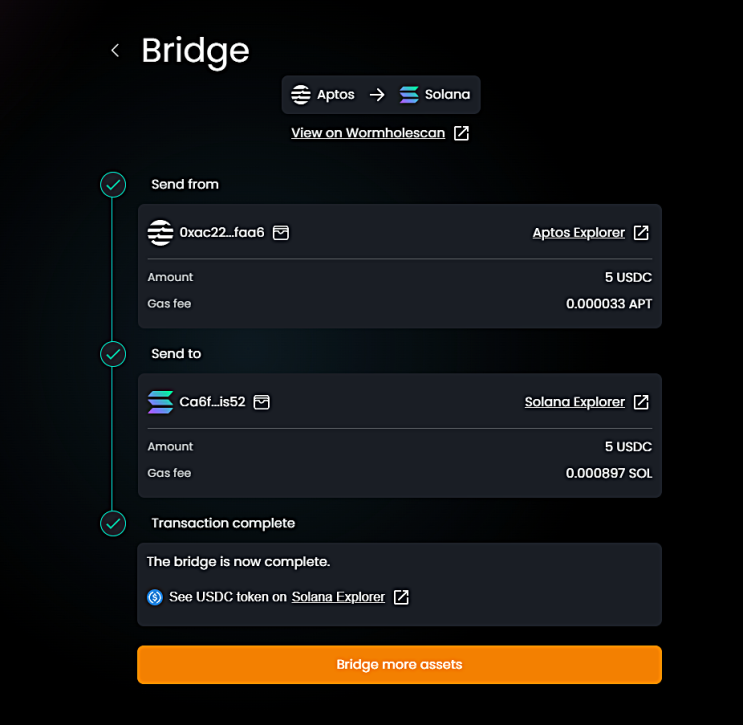
Task: Open Solana Explorer link in Send to card
Action: point(574,402)
